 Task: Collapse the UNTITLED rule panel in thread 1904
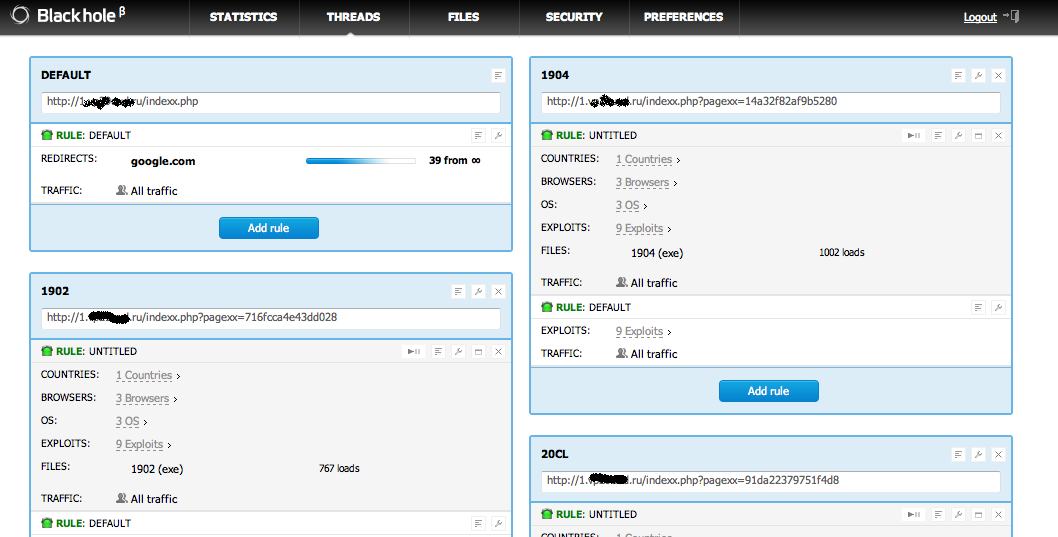pos(978,135)
